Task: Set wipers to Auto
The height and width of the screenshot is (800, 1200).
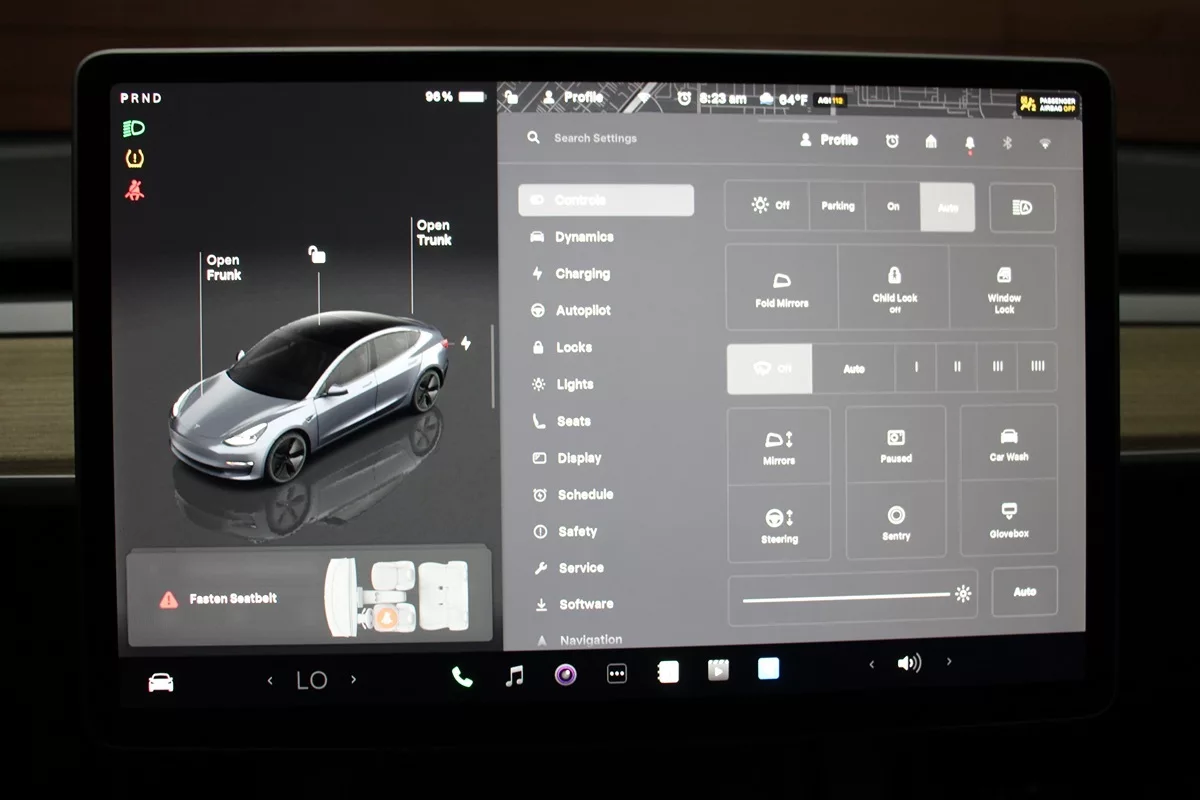Action: click(x=853, y=369)
